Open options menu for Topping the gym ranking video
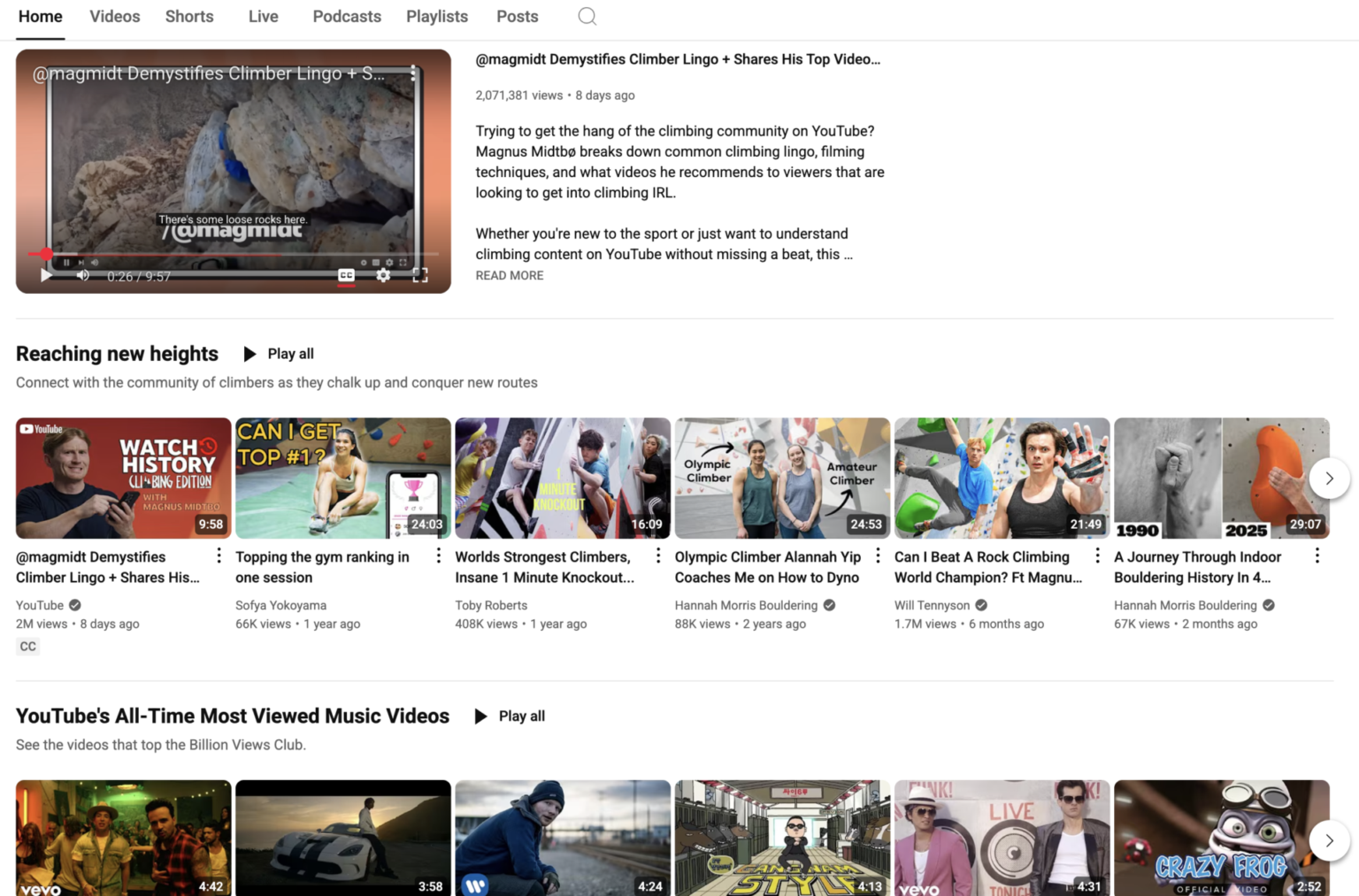 tap(438, 555)
